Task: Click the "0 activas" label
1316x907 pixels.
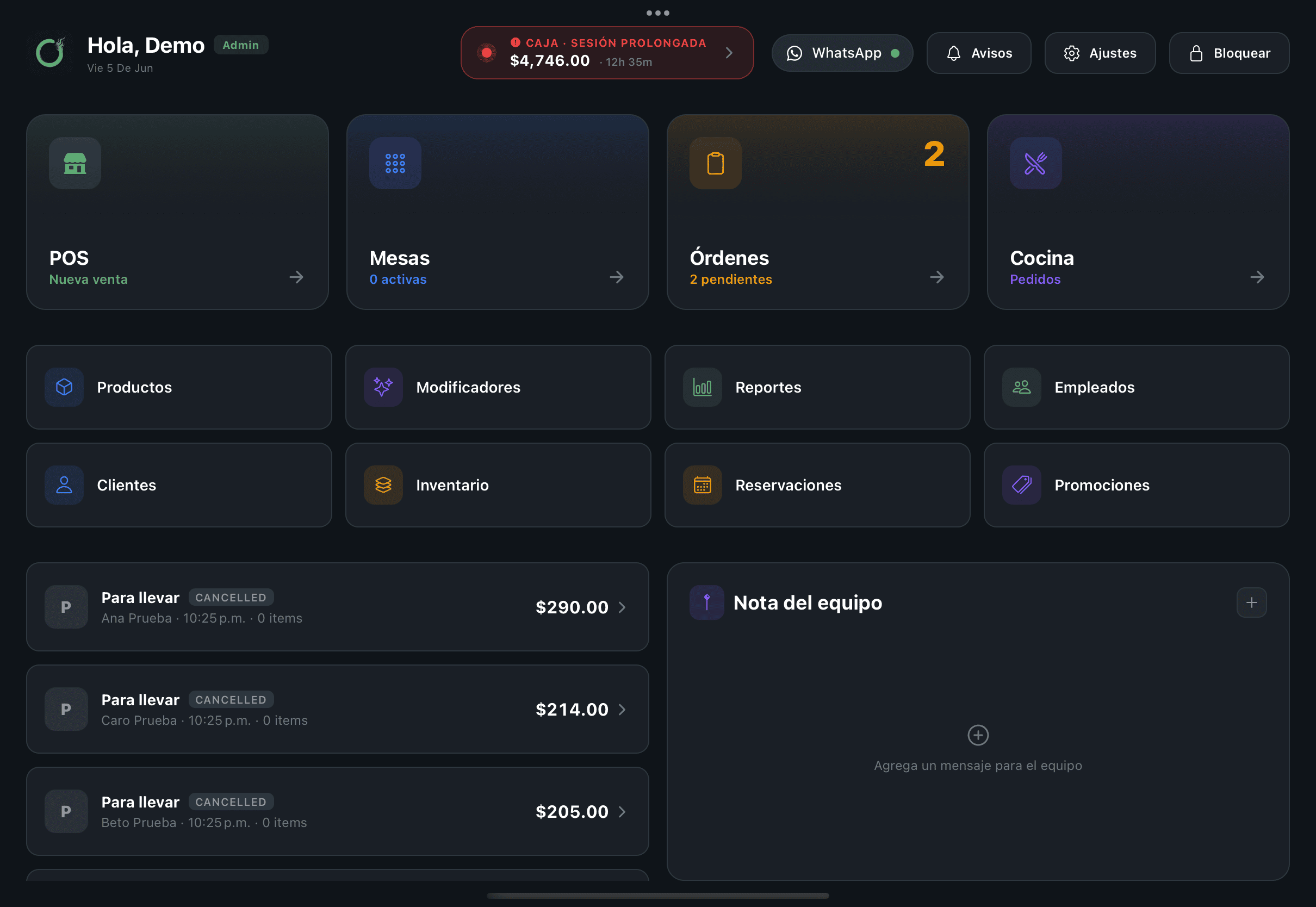Action: [x=398, y=279]
